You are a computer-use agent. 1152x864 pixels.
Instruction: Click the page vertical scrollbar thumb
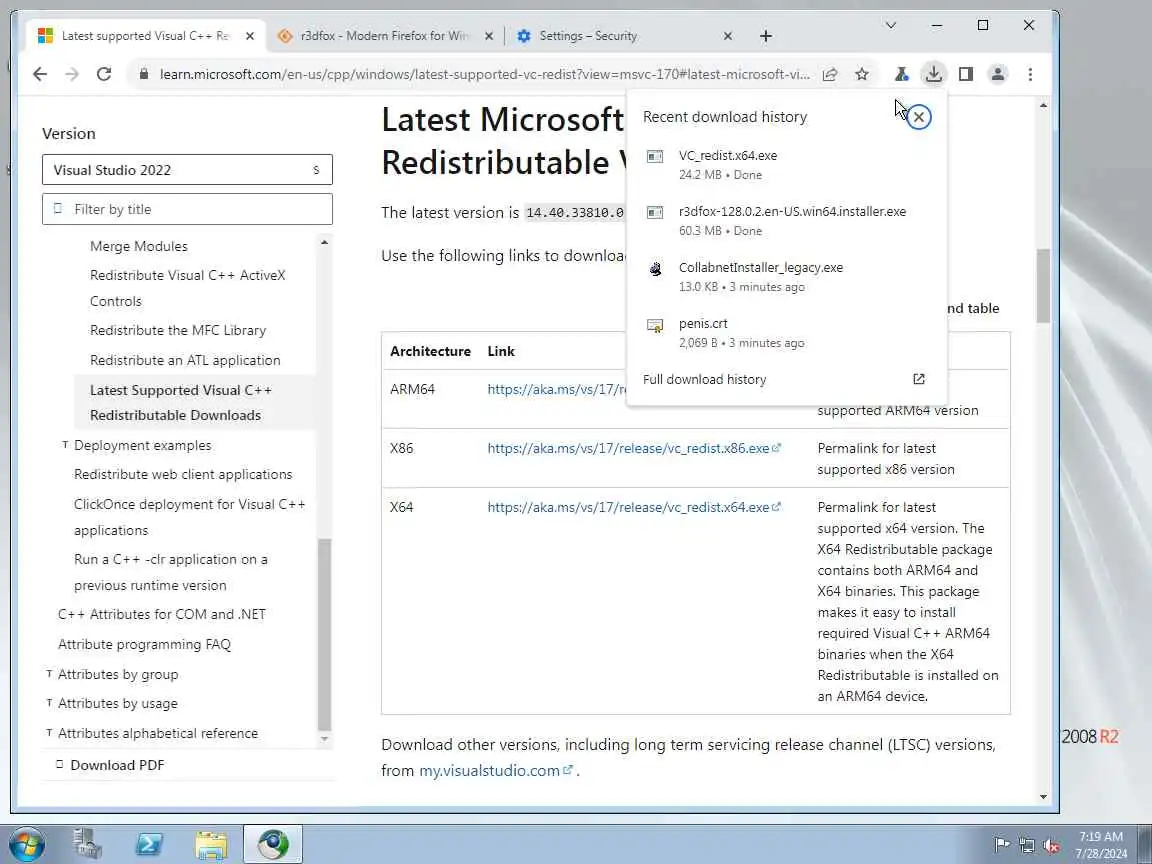coord(1043,287)
